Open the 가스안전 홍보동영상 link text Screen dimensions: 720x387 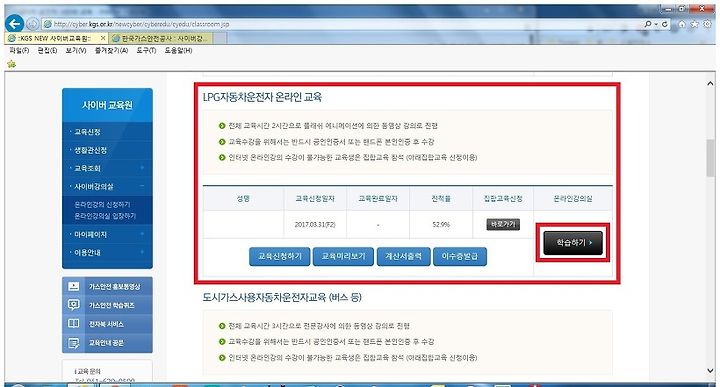point(114,286)
